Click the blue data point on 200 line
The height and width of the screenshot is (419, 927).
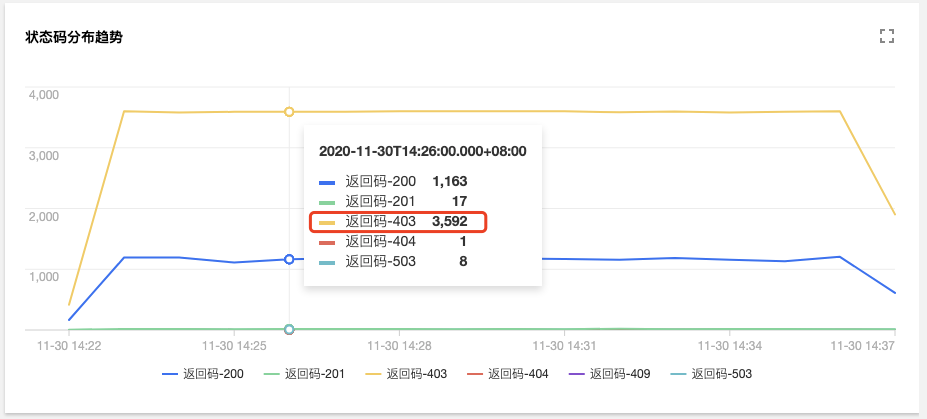coord(289,259)
